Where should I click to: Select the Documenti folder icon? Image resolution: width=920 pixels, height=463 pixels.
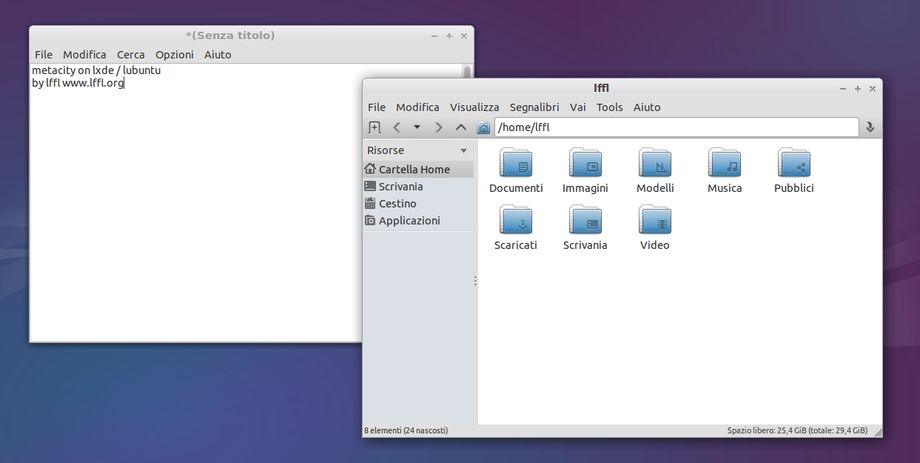pos(516,163)
